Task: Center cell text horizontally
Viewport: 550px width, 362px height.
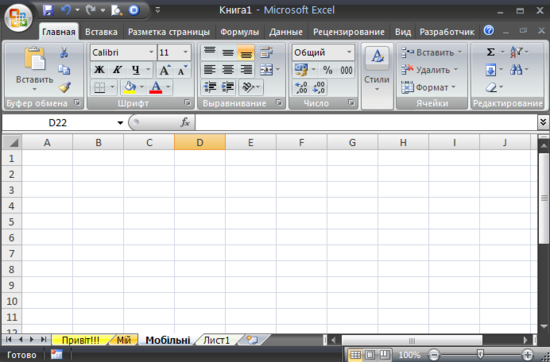Action: coord(228,70)
